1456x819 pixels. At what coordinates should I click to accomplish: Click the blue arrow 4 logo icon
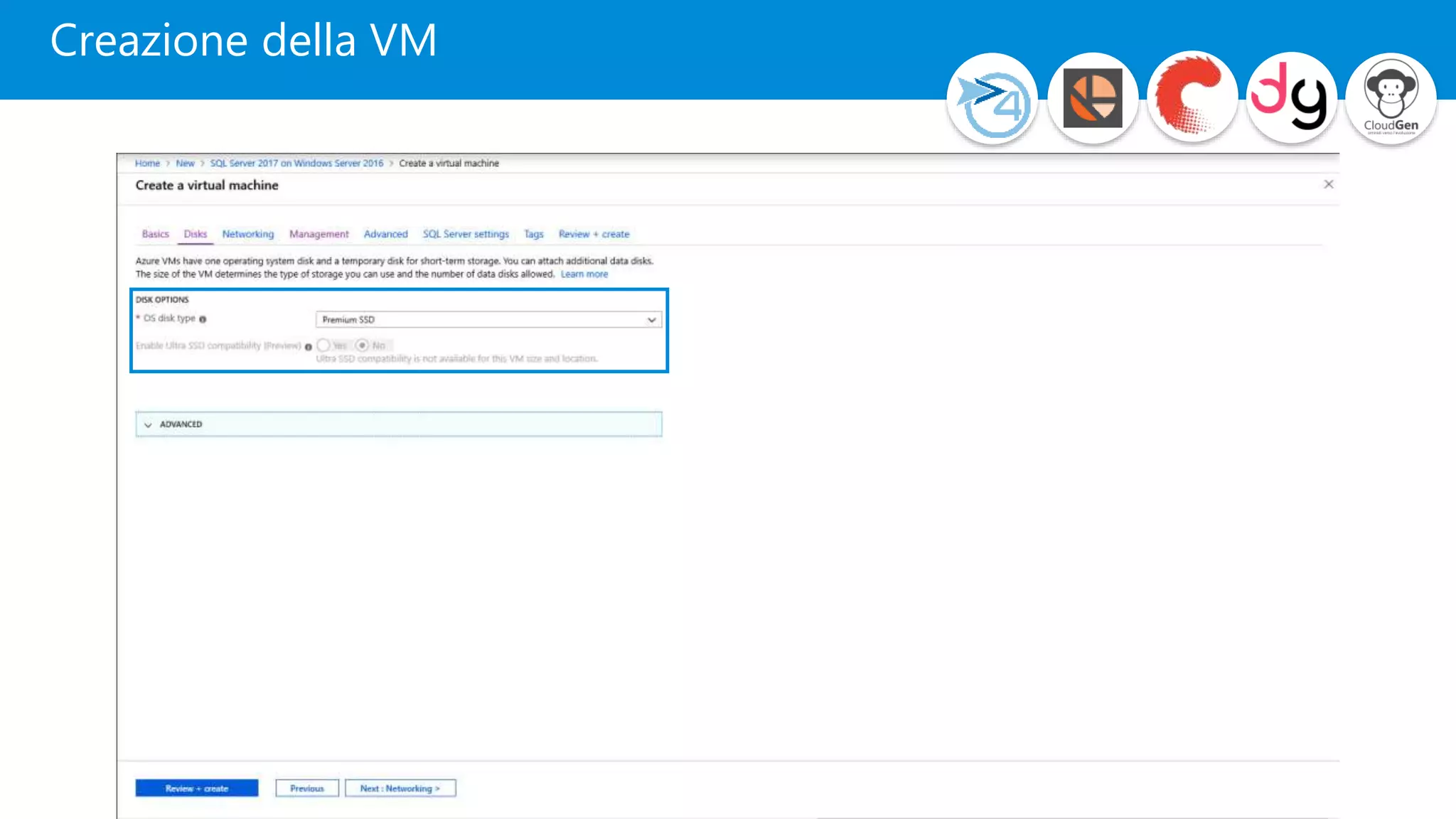pyautogui.click(x=992, y=100)
